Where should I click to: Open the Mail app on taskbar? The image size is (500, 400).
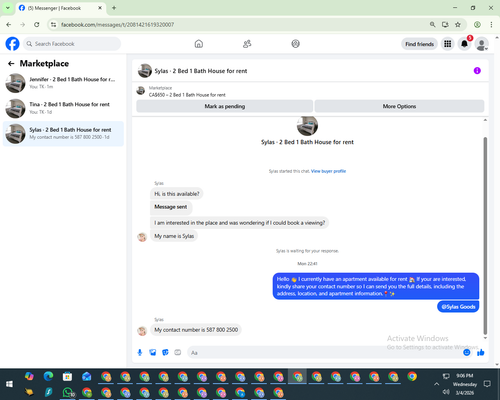(87, 377)
